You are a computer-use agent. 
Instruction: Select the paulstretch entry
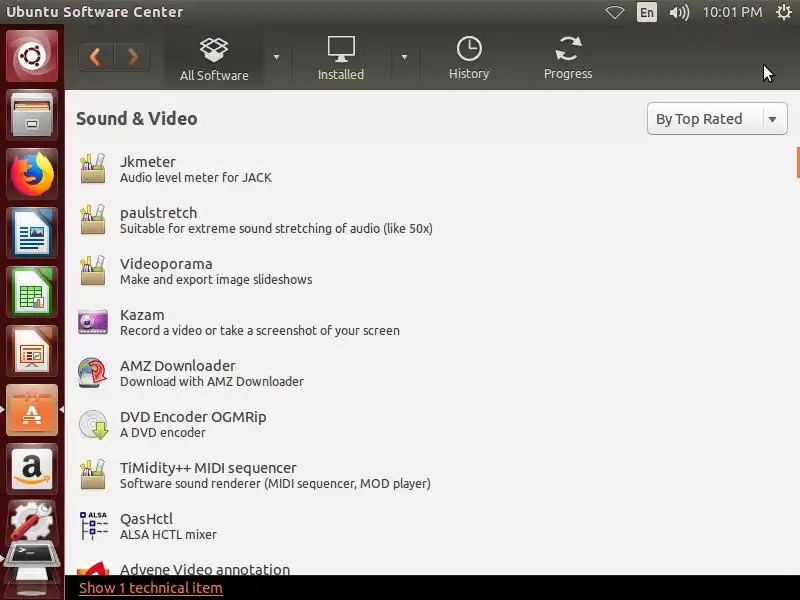pos(431,220)
